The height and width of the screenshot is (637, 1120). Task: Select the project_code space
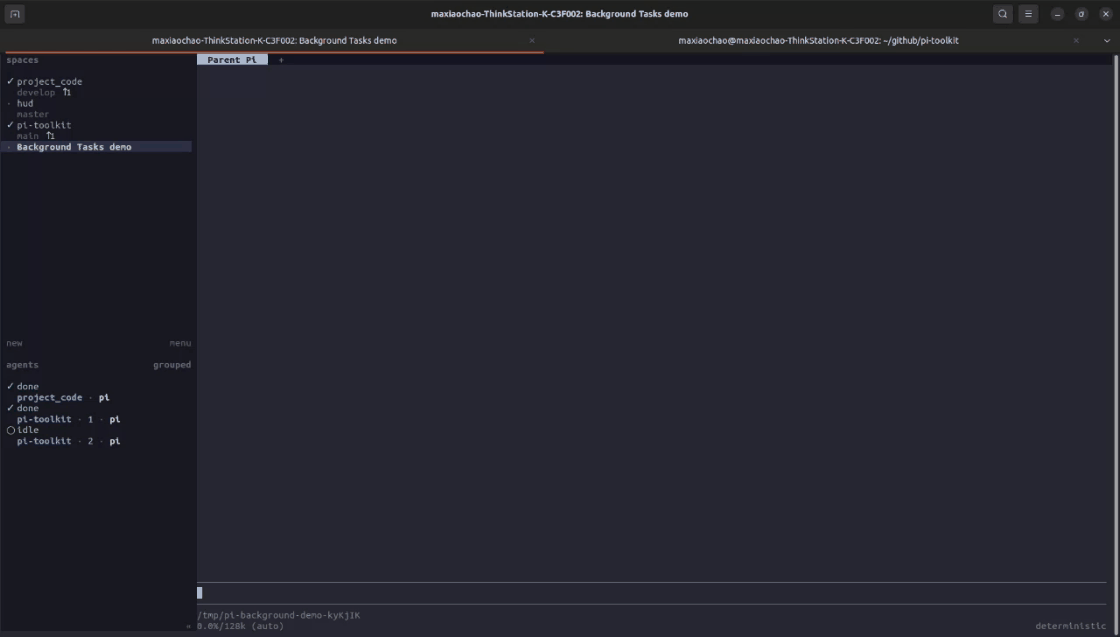click(x=49, y=81)
